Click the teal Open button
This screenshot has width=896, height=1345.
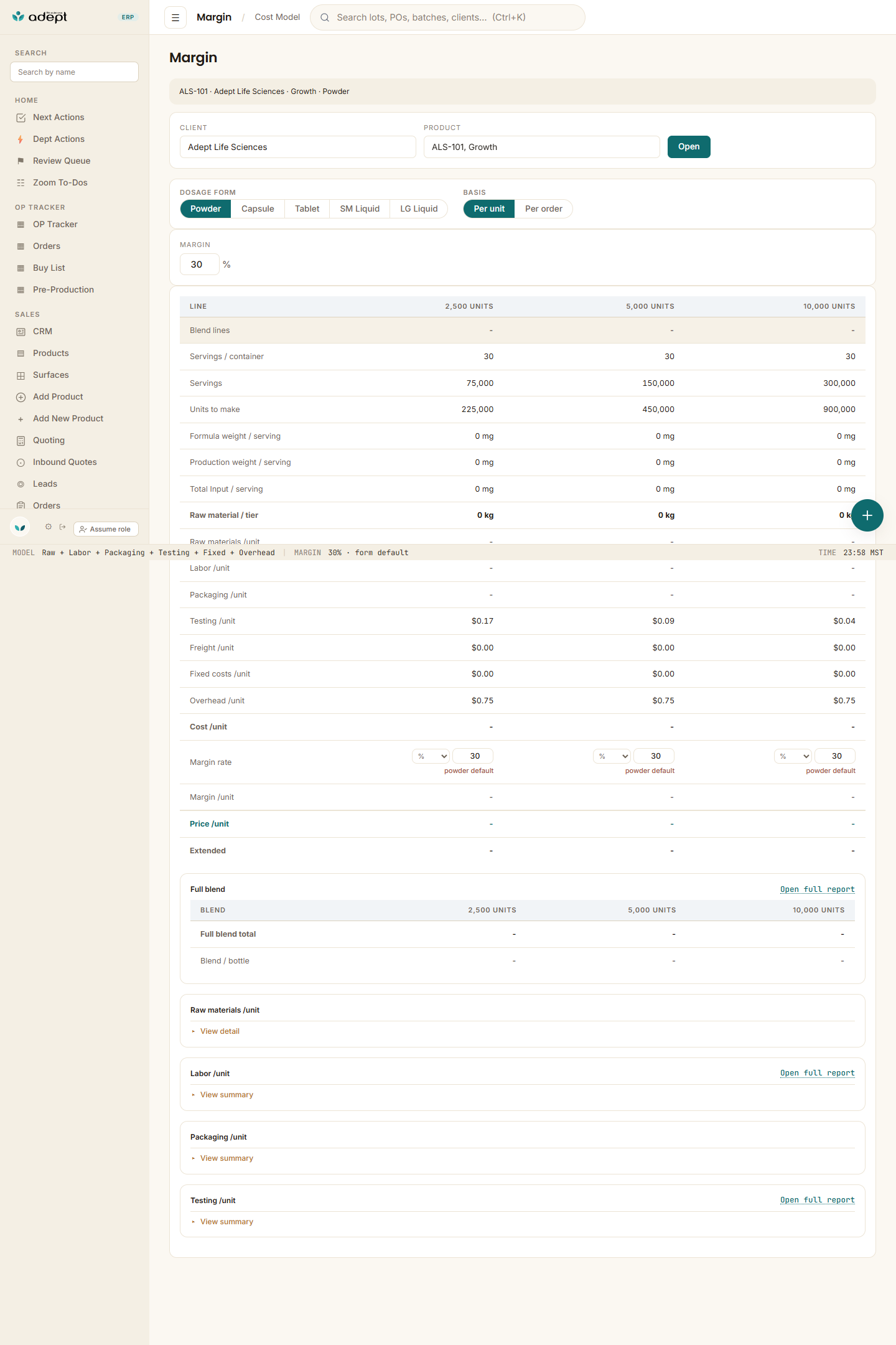(689, 147)
